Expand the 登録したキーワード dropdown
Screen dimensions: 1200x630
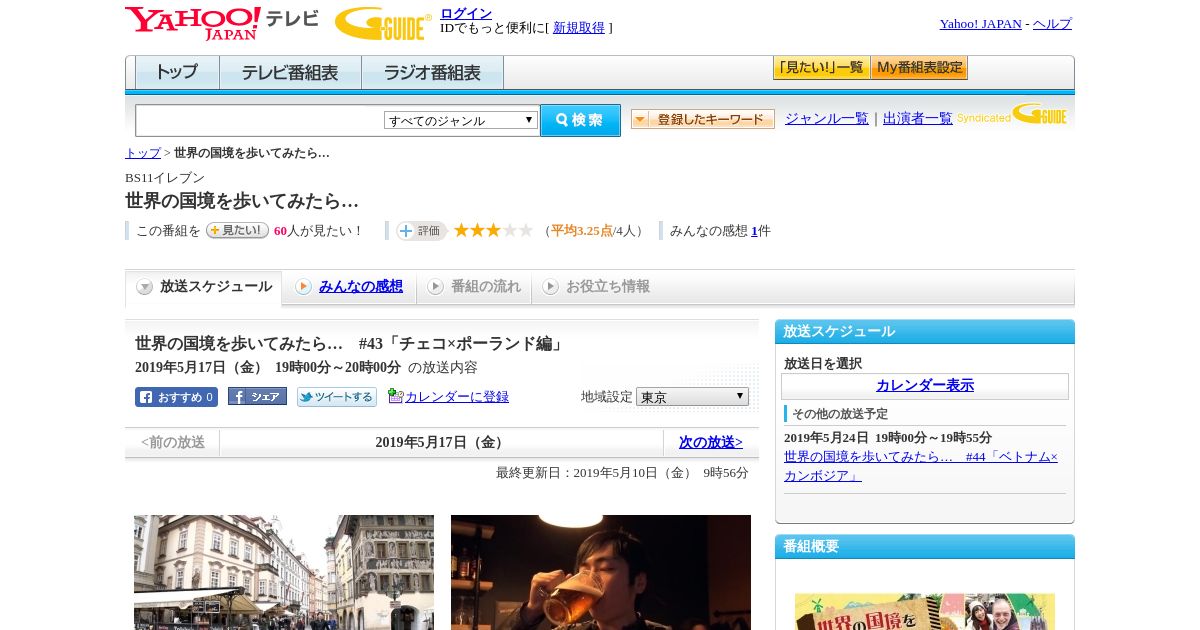[x=703, y=119]
